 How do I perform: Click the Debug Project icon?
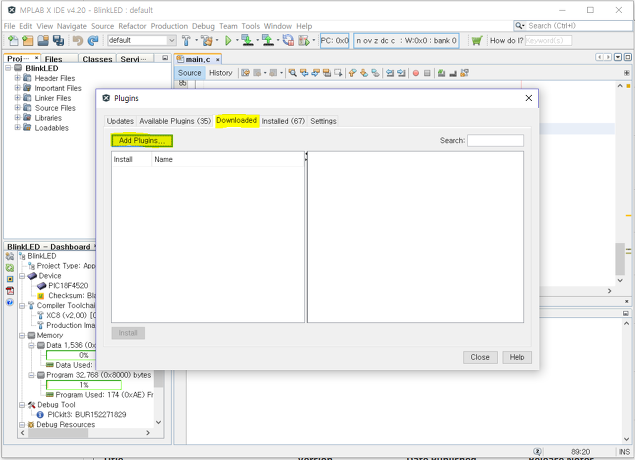point(304,40)
